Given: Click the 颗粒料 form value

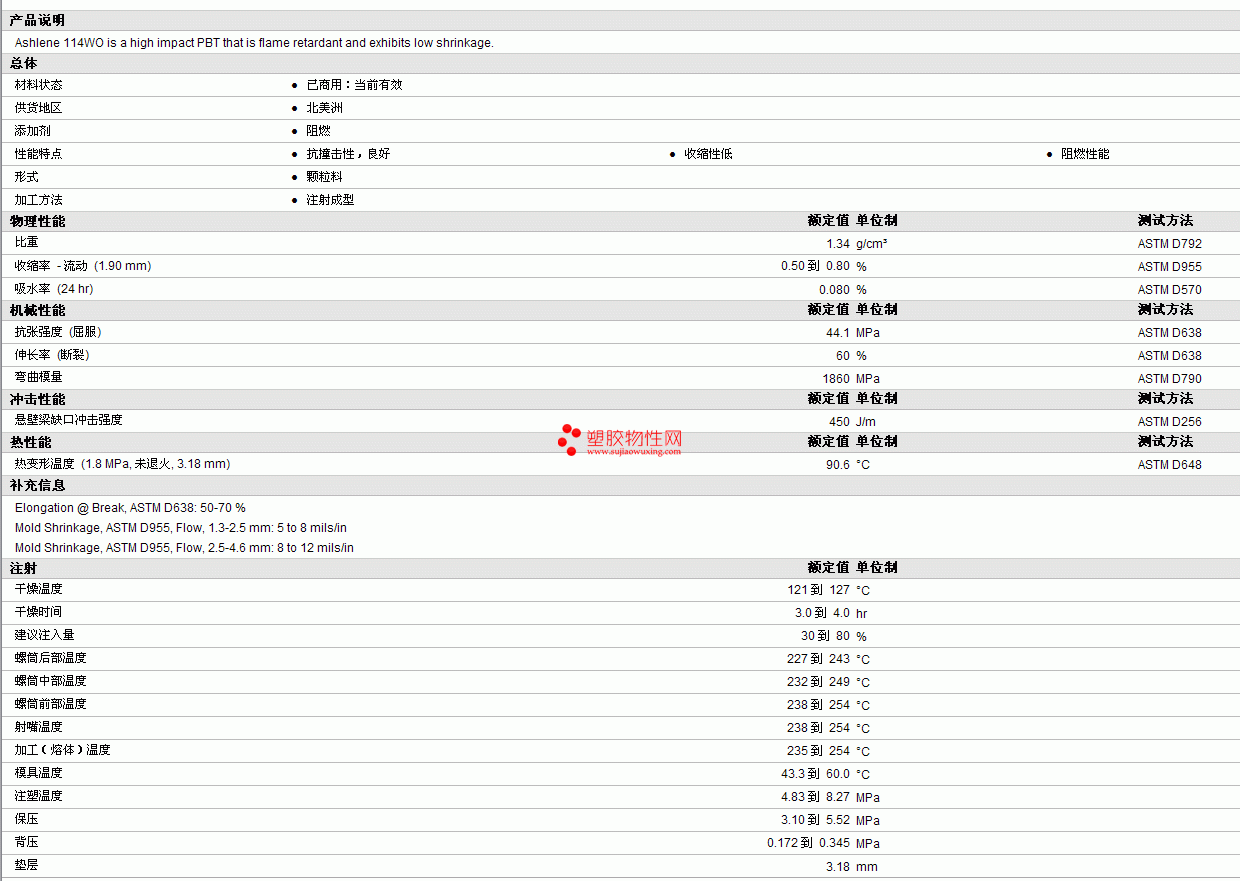Looking at the screenshot, I should pyautogui.click(x=324, y=177).
